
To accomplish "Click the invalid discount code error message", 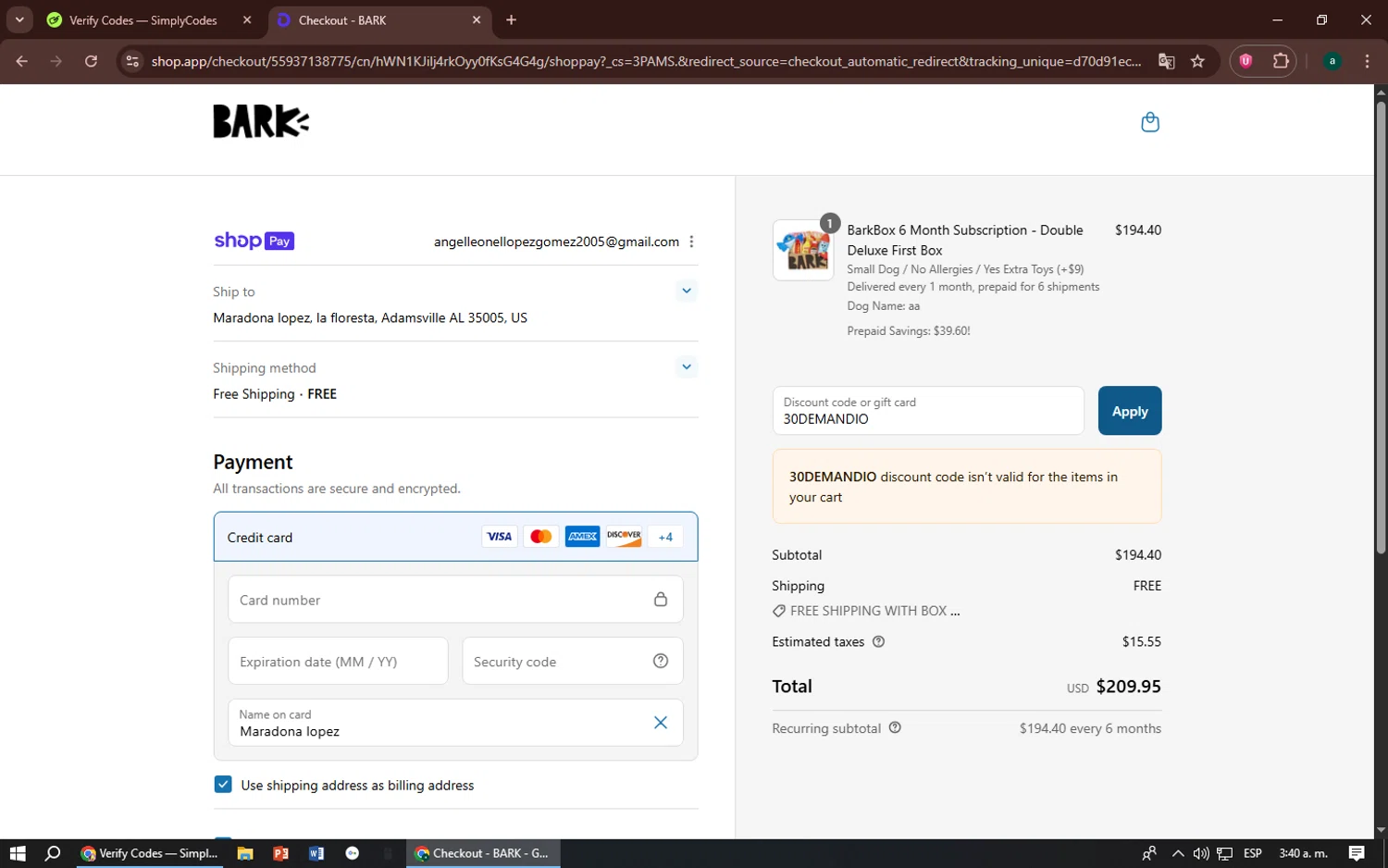I will click(967, 487).
